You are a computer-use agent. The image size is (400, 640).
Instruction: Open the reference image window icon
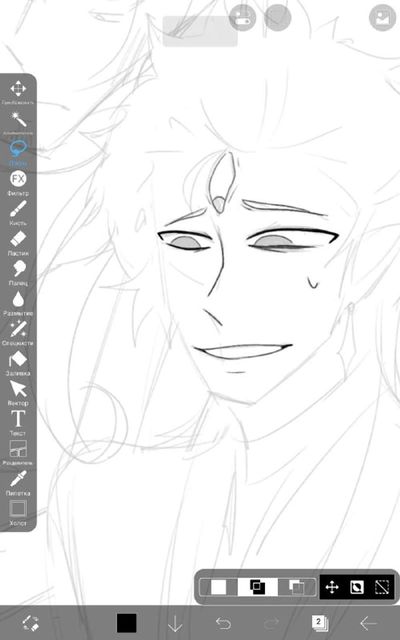coord(382,18)
